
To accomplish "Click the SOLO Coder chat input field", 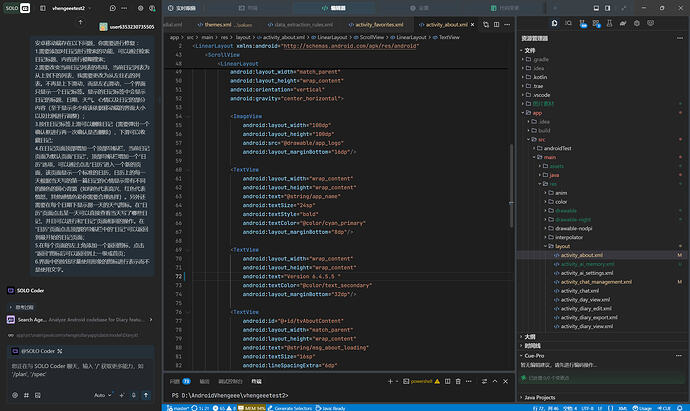I will pyautogui.click(x=80, y=370).
